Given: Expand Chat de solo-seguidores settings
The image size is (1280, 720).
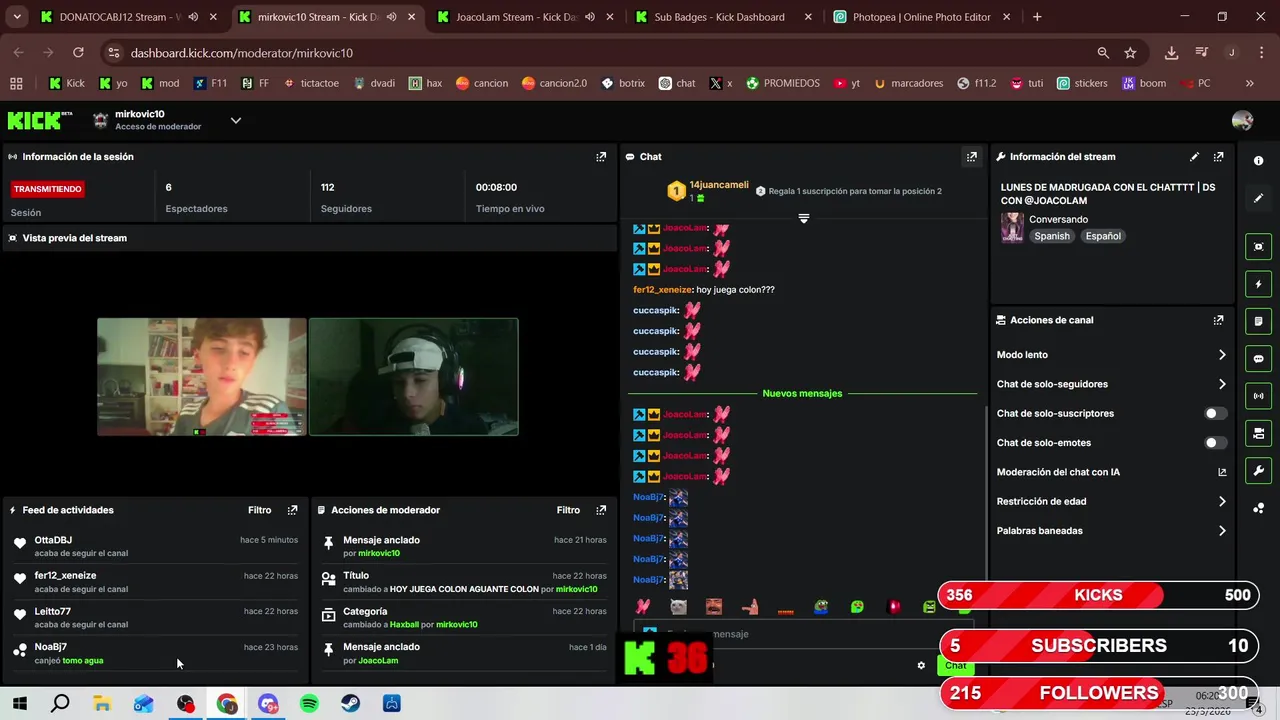Looking at the screenshot, I should coord(1222,384).
